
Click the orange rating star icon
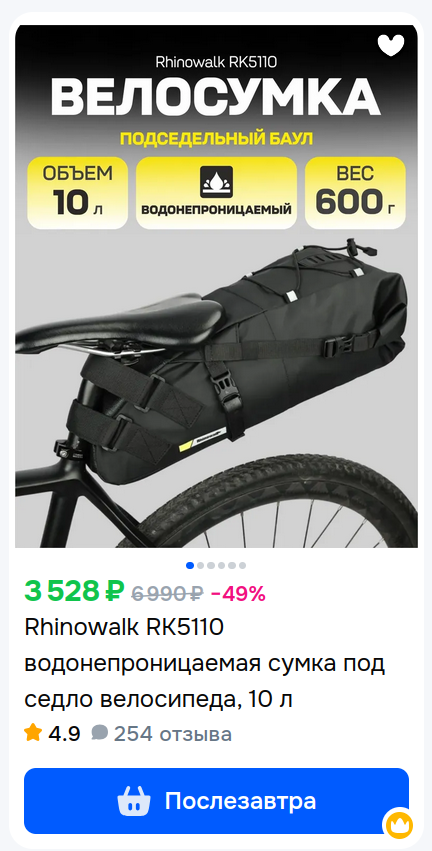33,733
